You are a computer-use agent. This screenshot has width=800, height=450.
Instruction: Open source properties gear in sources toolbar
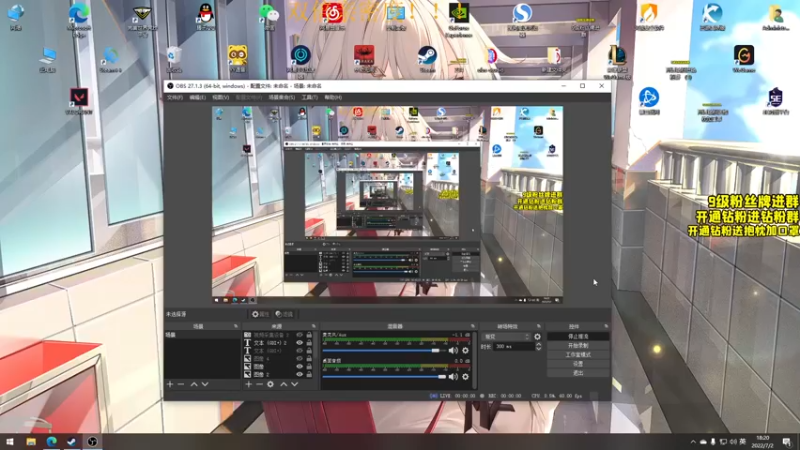(270, 384)
